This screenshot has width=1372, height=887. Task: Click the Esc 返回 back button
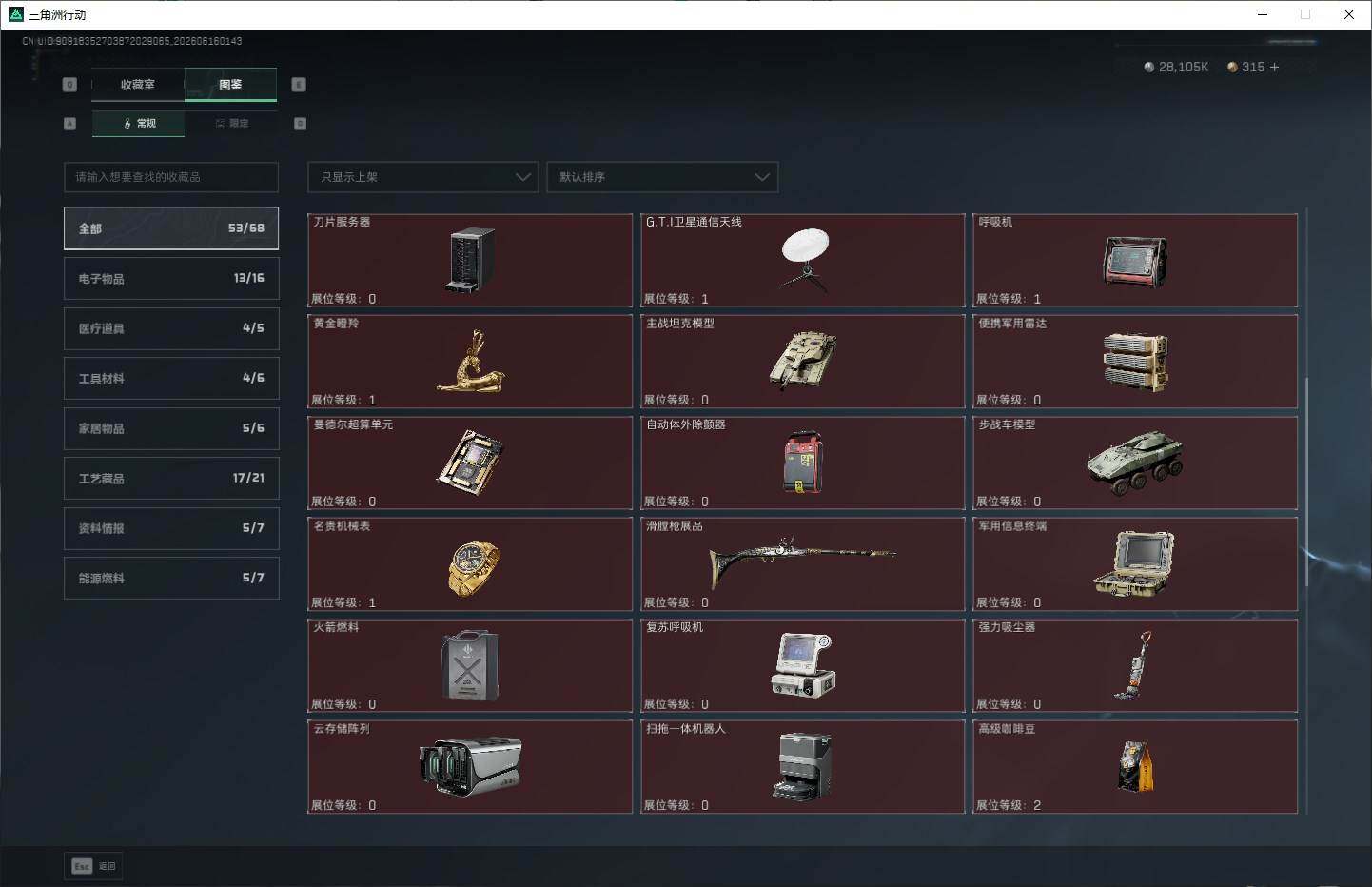93,866
